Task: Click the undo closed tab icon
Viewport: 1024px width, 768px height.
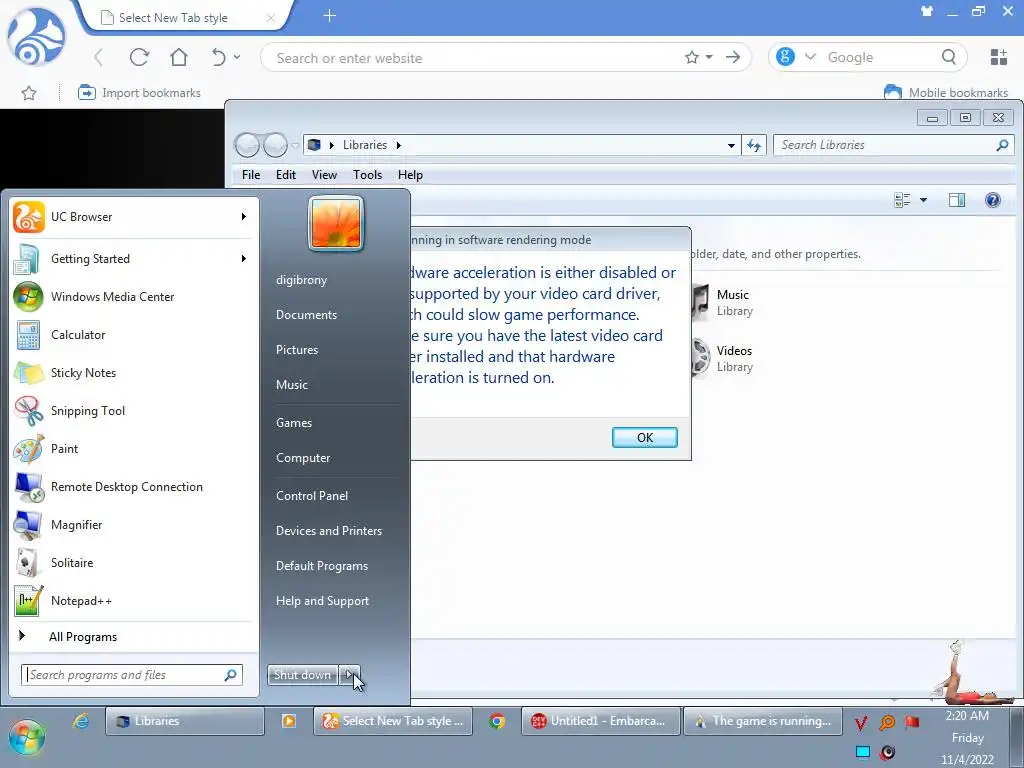Action: [x=219, y=57]
